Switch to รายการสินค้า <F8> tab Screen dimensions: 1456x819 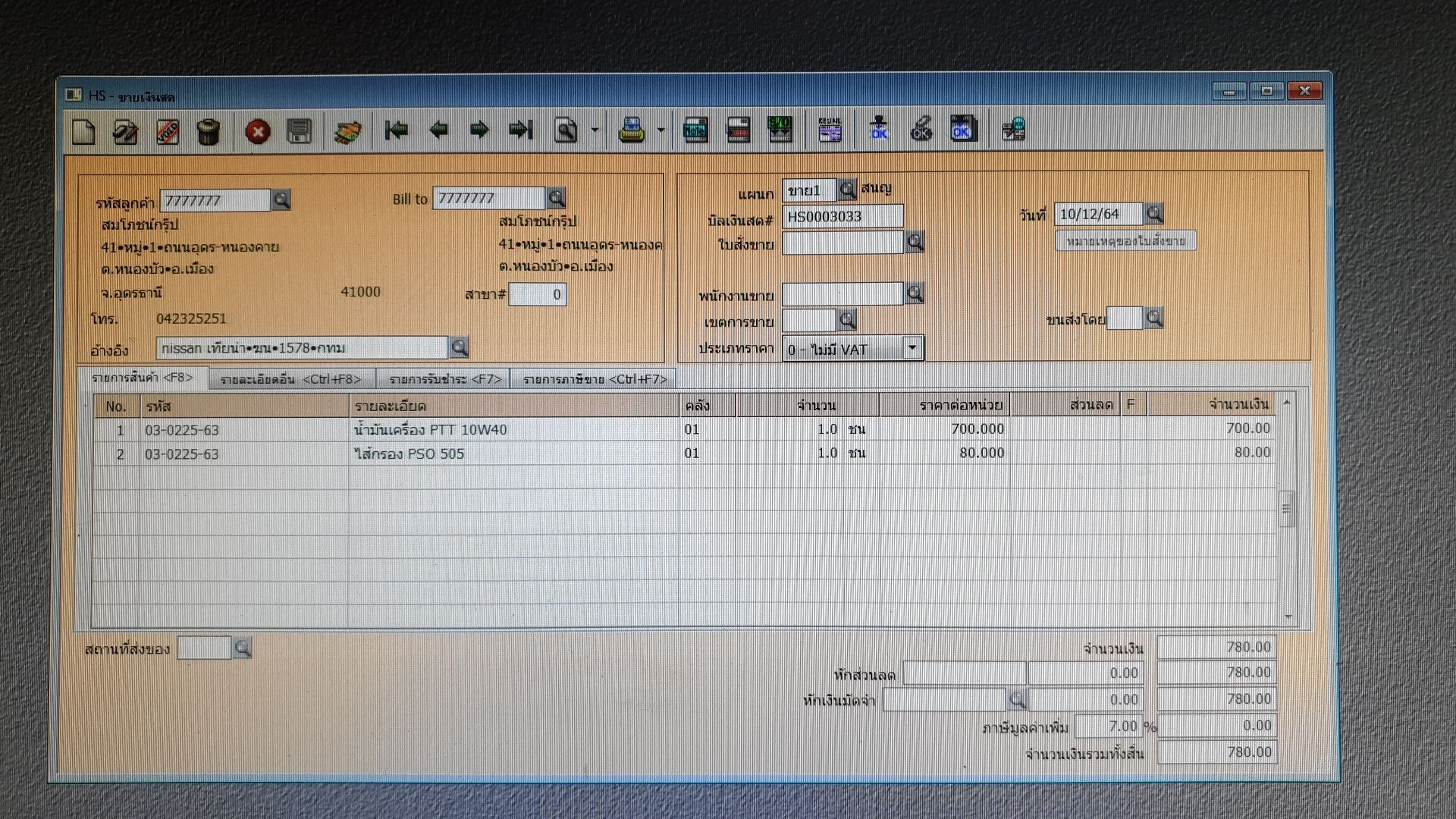[x=142, y=378]
